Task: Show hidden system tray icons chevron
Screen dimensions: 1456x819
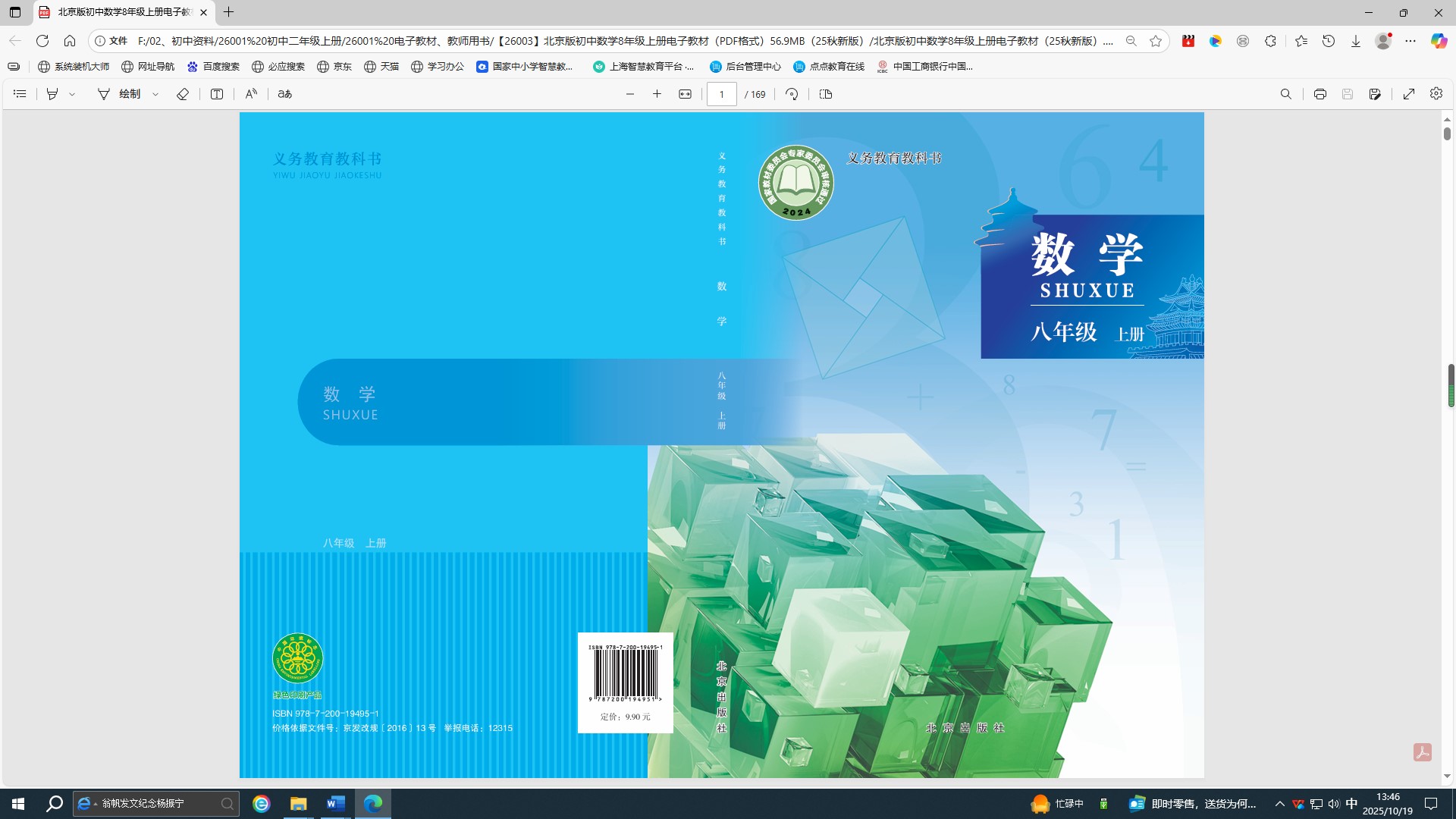Action: [1280, 804]
